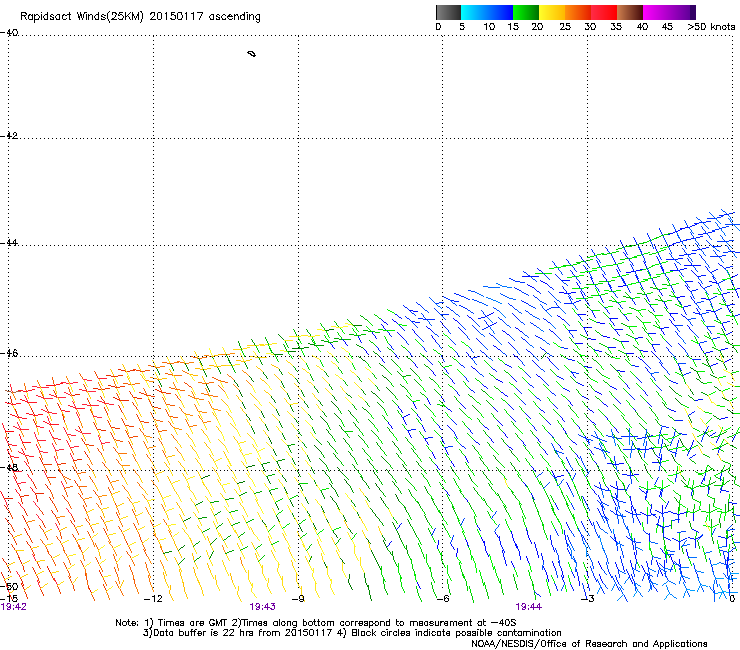The image size is (740, 650).
Task: Click the -48 latitude axis label
Action: [9, 468]
